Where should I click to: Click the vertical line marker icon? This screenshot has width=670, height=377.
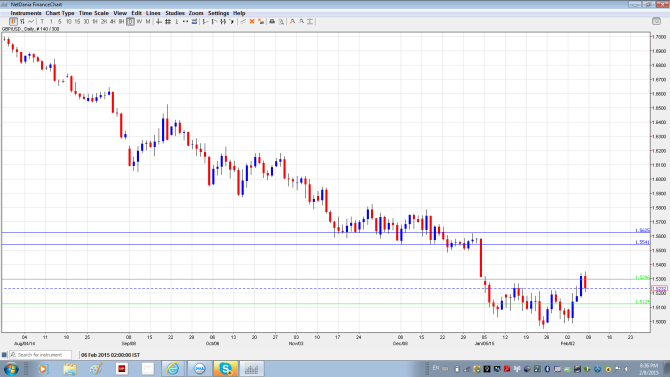pos(176,21)
